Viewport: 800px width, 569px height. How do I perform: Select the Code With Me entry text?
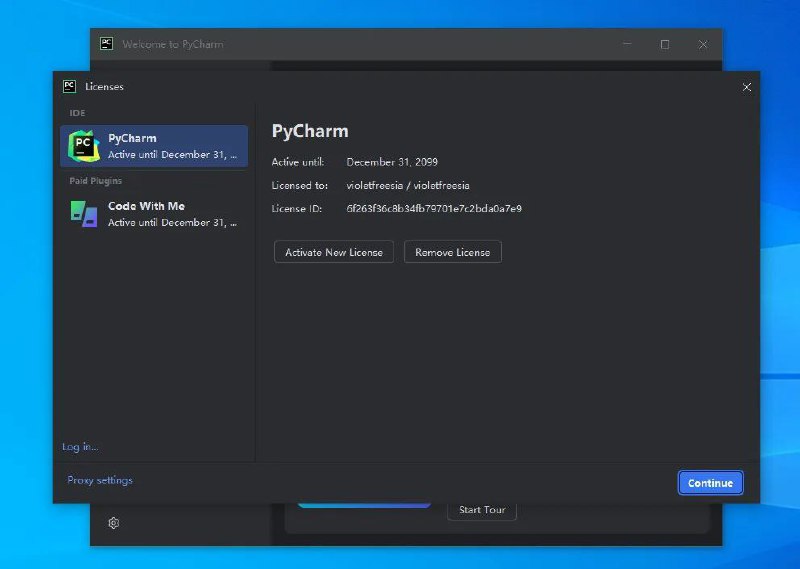(172, 213)
